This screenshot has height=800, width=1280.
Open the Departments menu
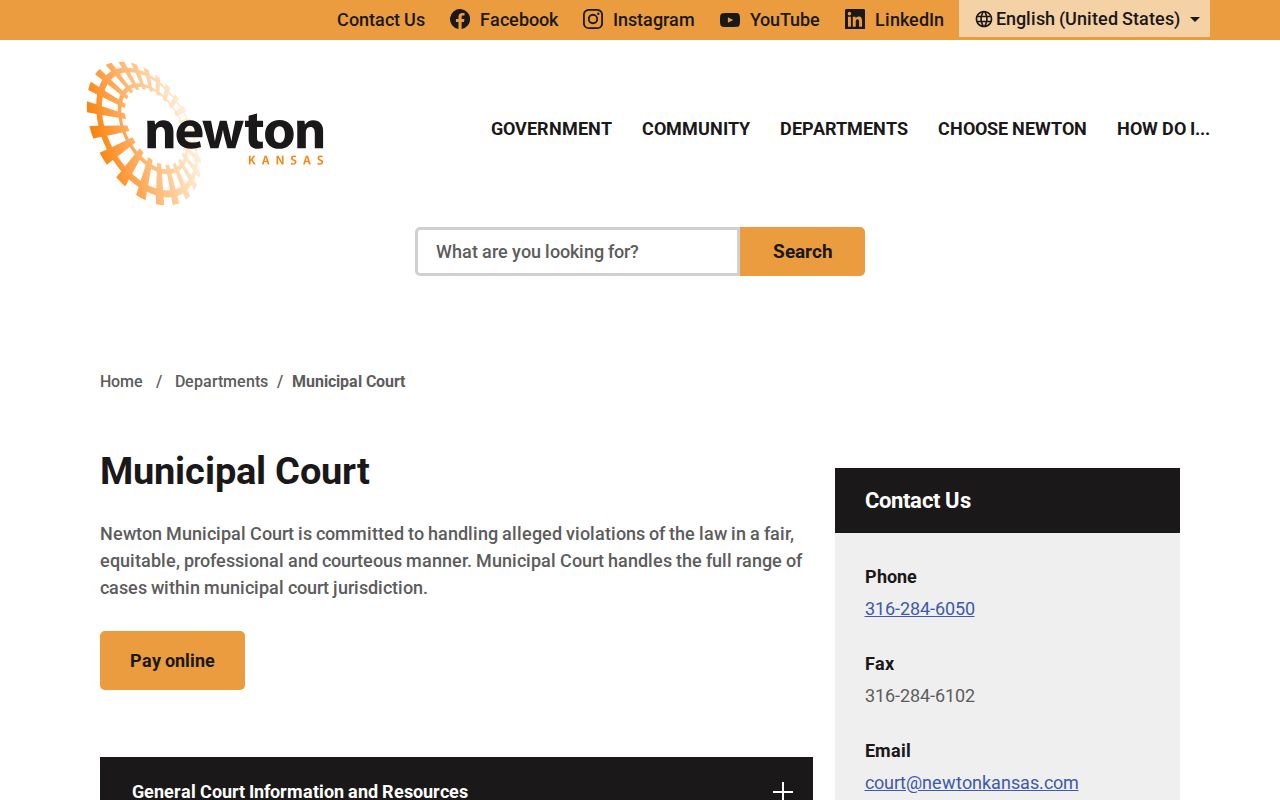[x=844, y=129]
